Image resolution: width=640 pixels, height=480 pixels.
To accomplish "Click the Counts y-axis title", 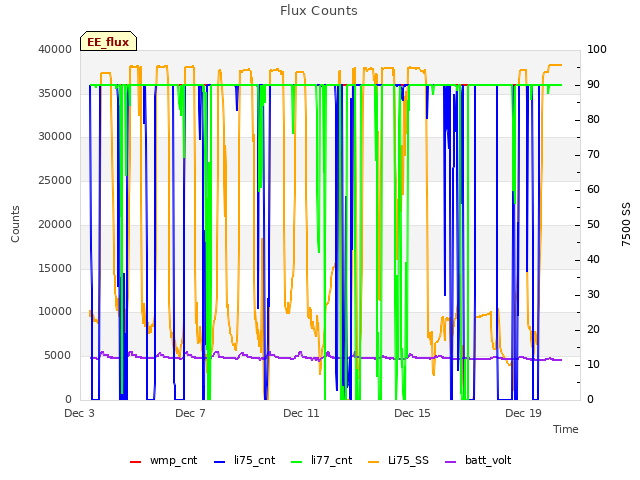I will 16,224.
